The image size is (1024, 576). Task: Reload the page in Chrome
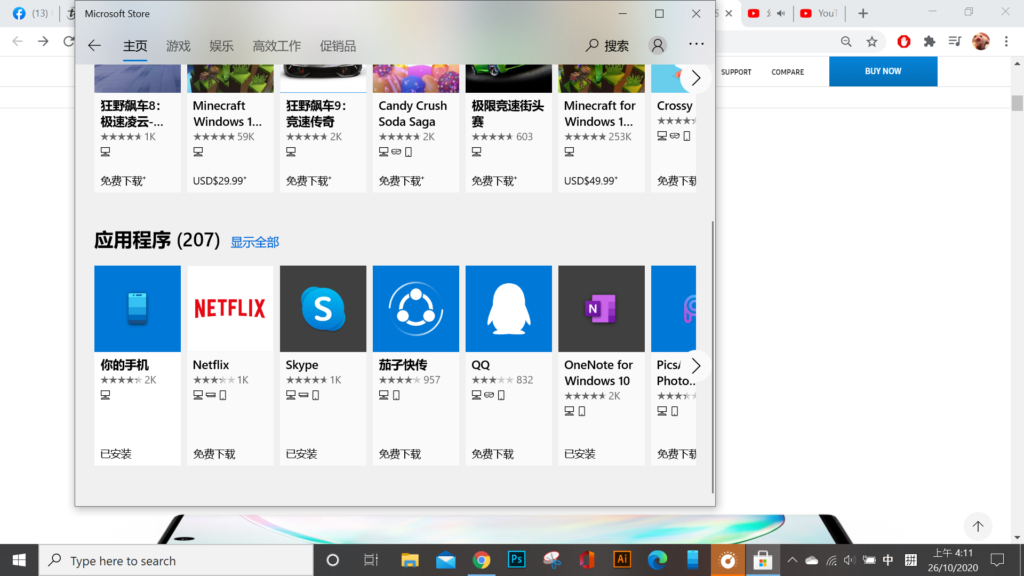(x=69, y=41)
